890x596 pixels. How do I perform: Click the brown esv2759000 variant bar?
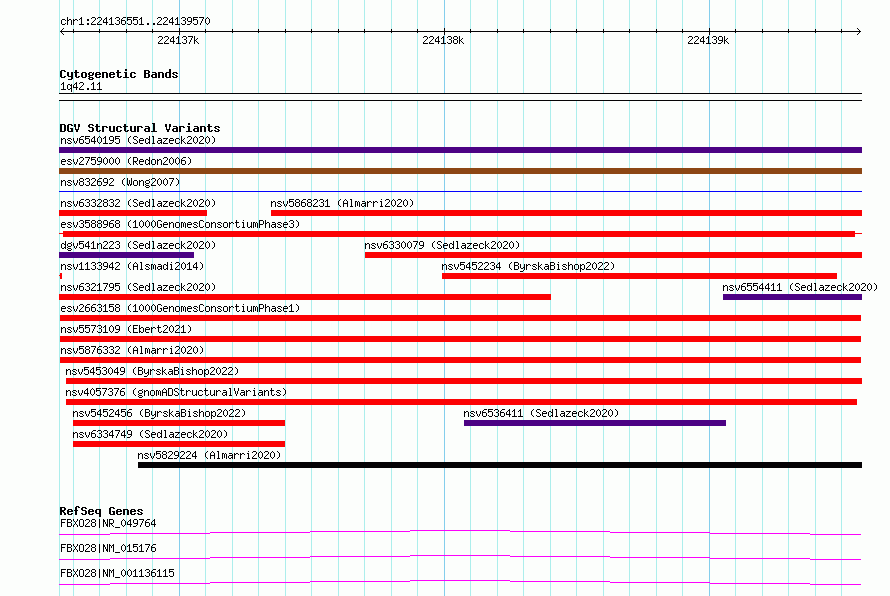pyautogui.click(x=460, y=171)
